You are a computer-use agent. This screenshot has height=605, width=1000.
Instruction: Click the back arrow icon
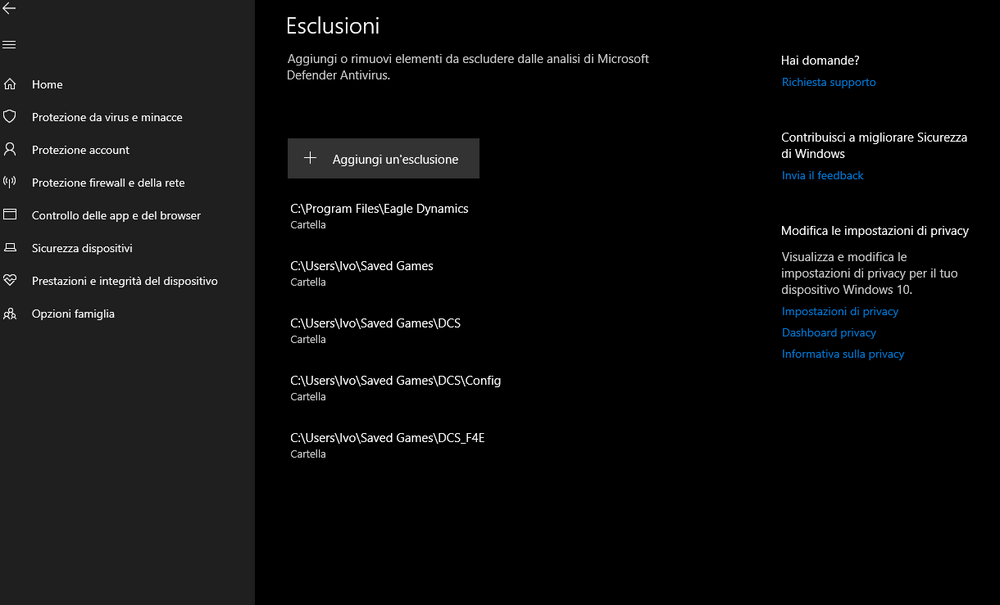[9, 8]
